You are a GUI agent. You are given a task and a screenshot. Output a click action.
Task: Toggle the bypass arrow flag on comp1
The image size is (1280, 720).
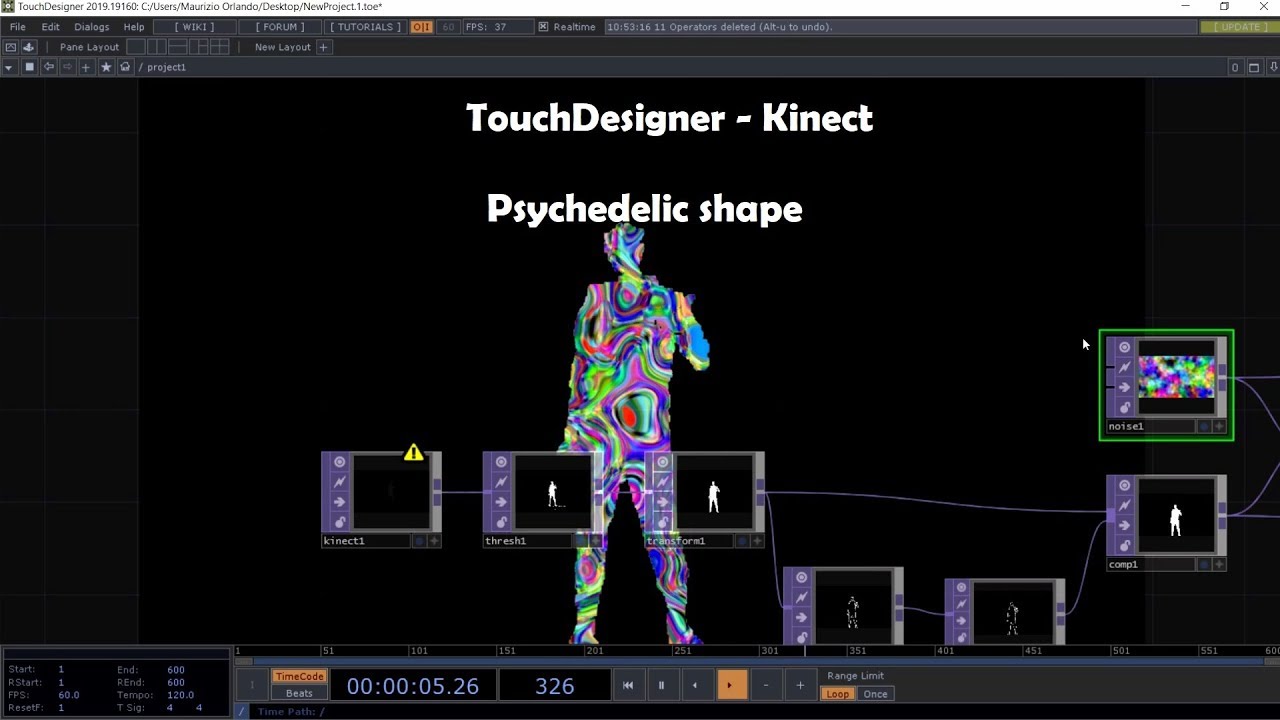pos(1125,525)
